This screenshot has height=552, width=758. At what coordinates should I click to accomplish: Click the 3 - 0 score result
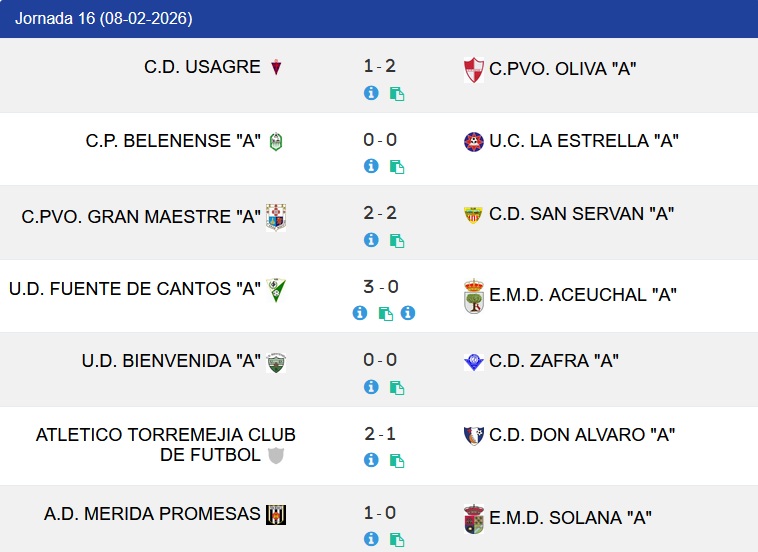[x=380, y=287]
